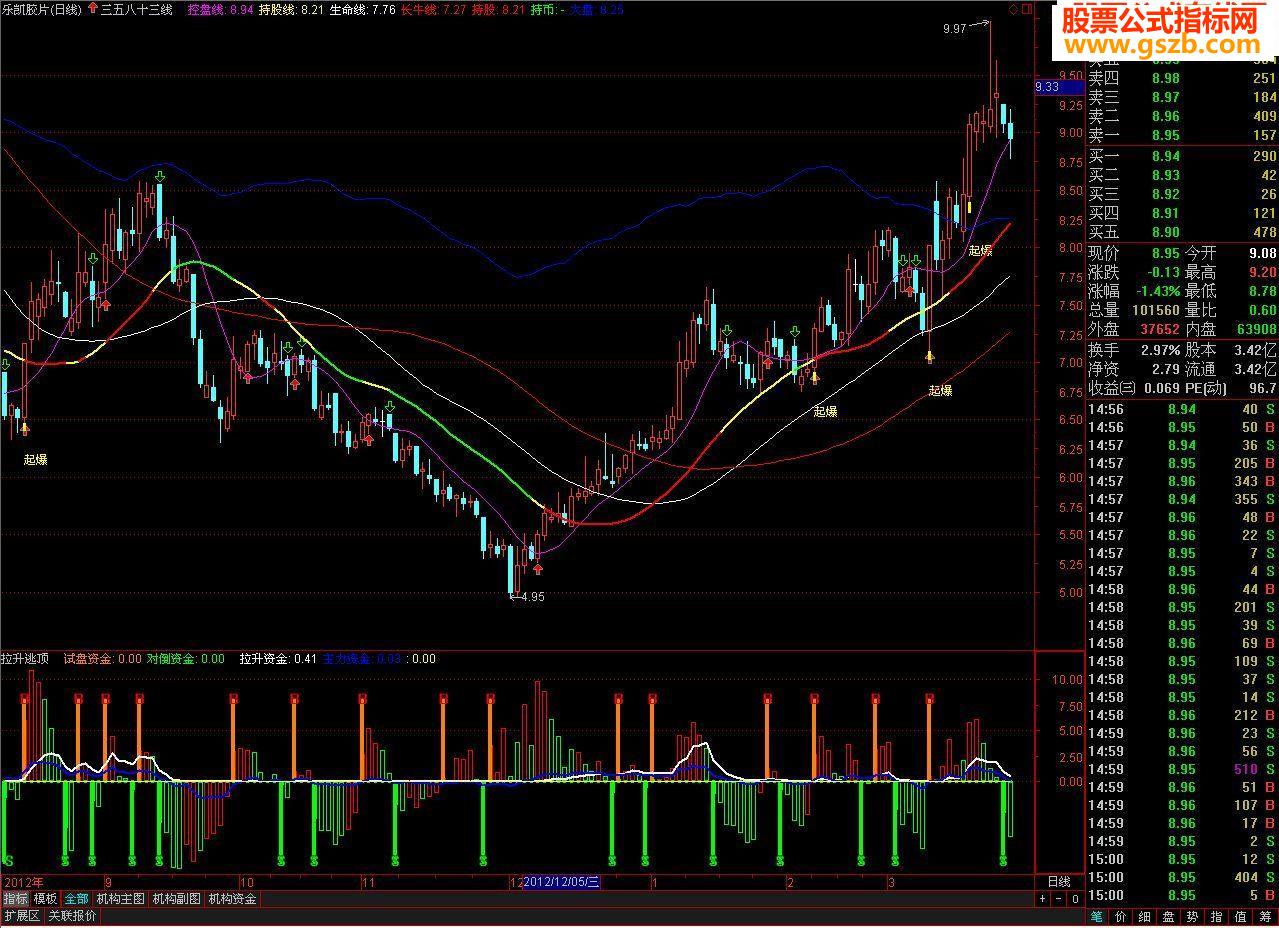The image size is (1279, 928).
Task: Switch to 机构副图 tab
Action: [x=177, y=899]
